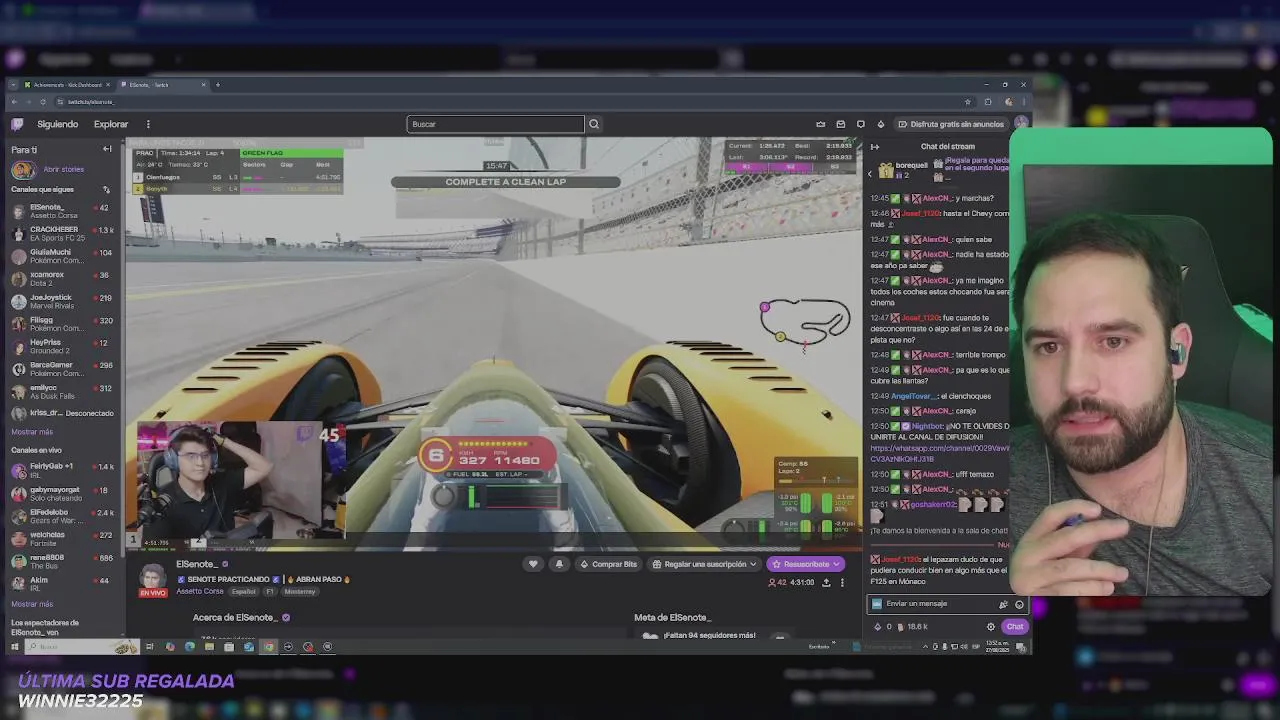Image resolution: width=1280 pixels, height=720 pixels.
Task: Open the Bits icon in top bar
Action: 881,124
